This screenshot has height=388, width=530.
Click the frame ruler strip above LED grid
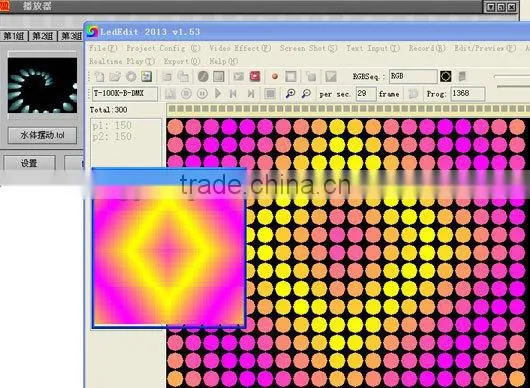click(348, 108)
